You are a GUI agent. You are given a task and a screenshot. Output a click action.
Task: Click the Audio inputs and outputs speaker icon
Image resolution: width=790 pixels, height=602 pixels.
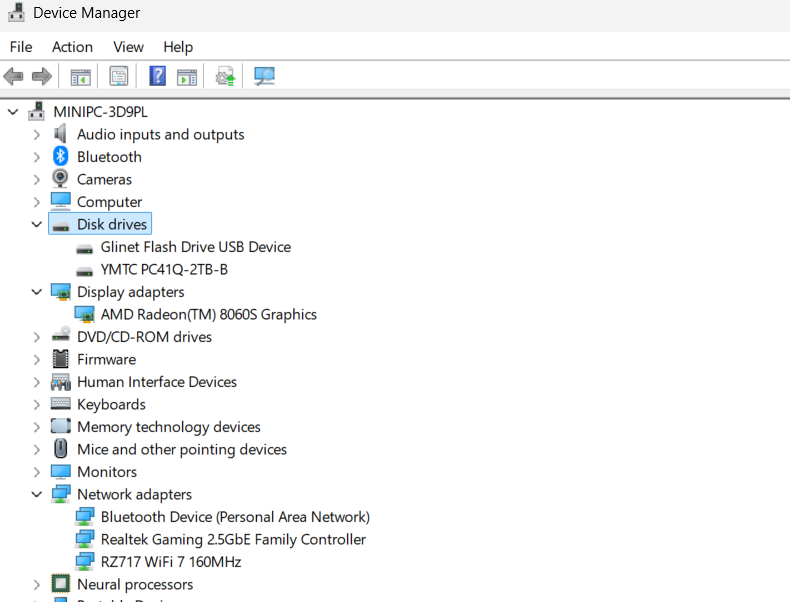(x=60, y=134)
